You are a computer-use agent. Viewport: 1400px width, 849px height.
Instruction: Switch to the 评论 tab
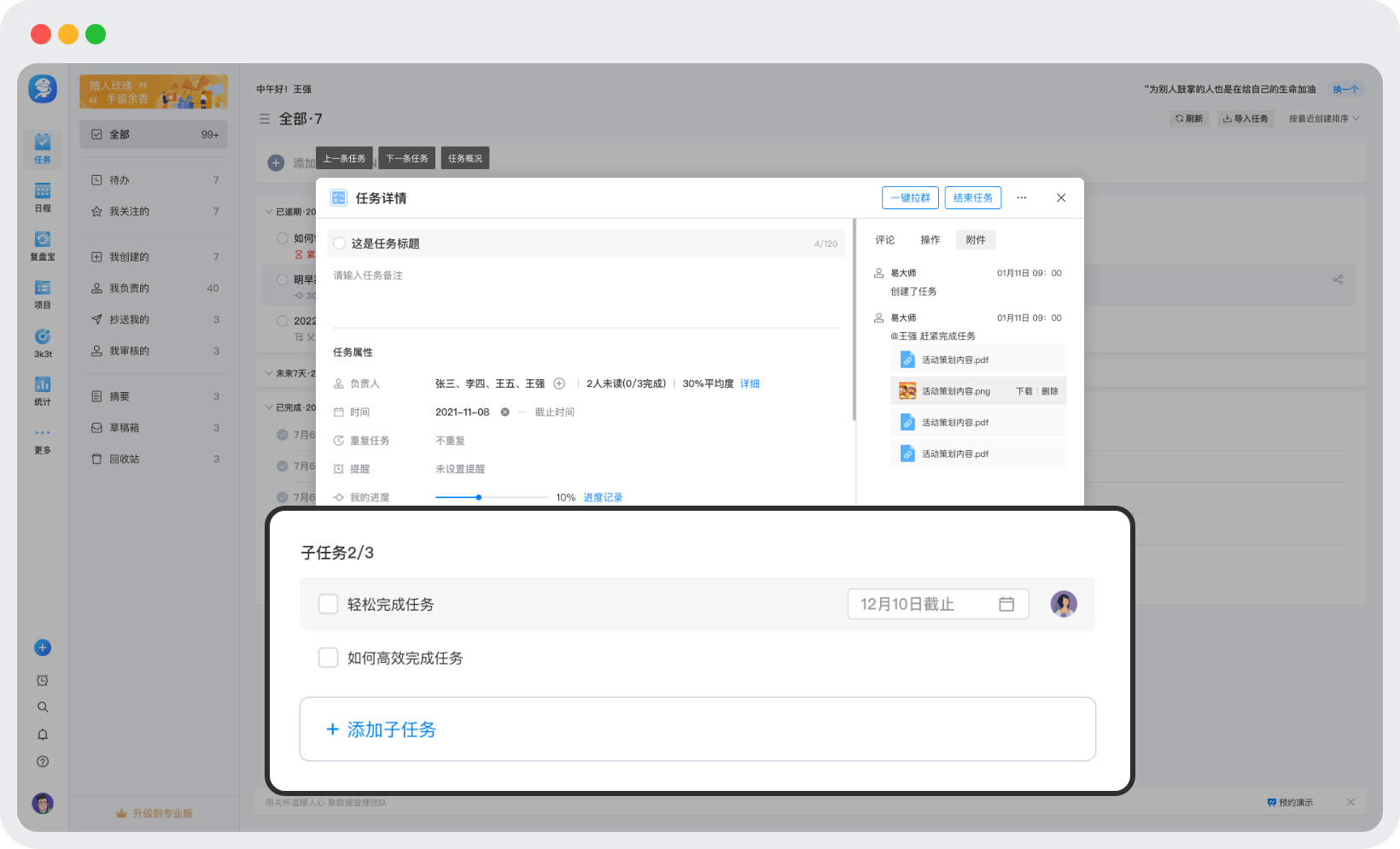[x=884, y=240]
